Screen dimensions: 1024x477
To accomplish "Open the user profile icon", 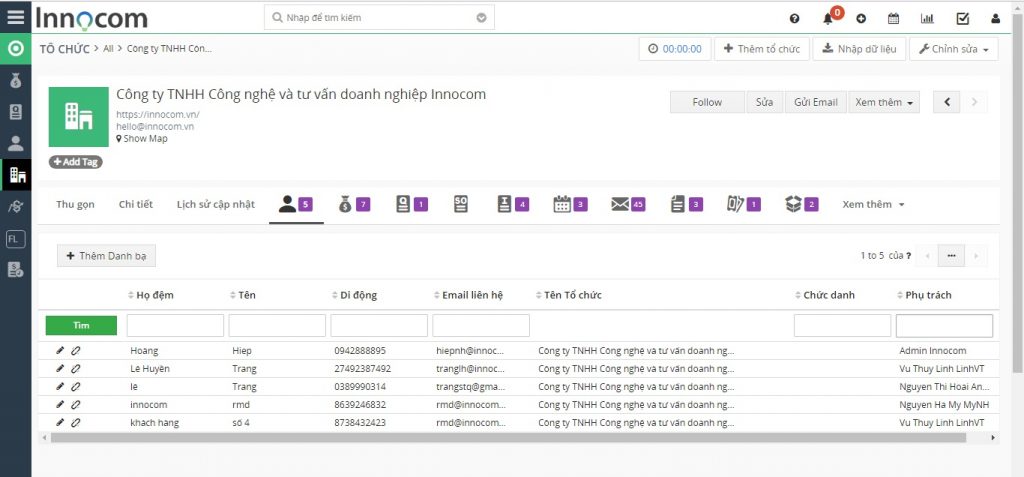I will coord(995,18).
